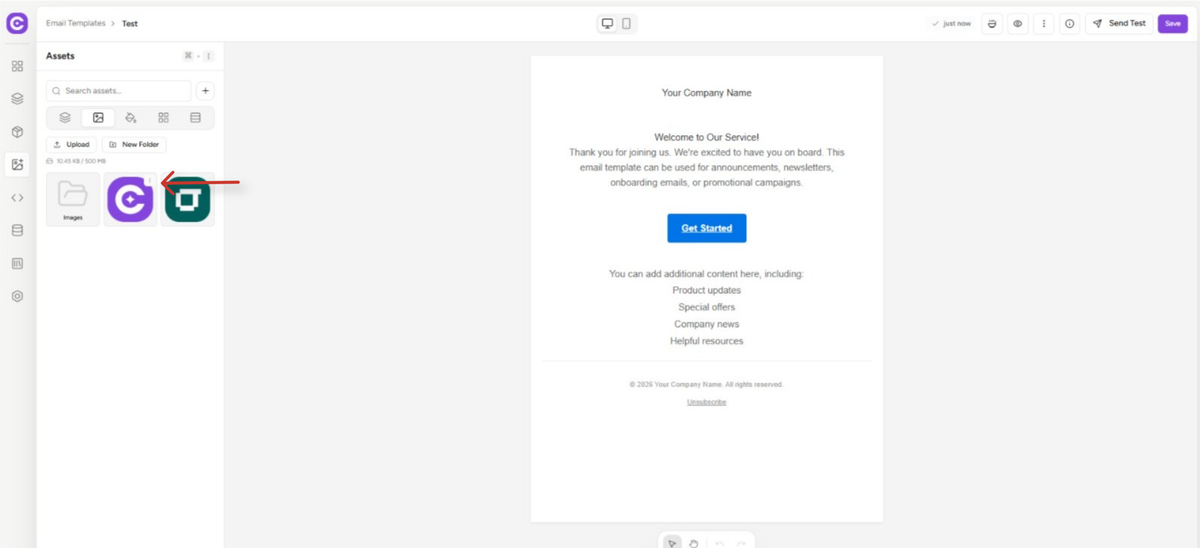Select the Company news line
Viewport: 1200px width, 548px height.
coord(707,324)
